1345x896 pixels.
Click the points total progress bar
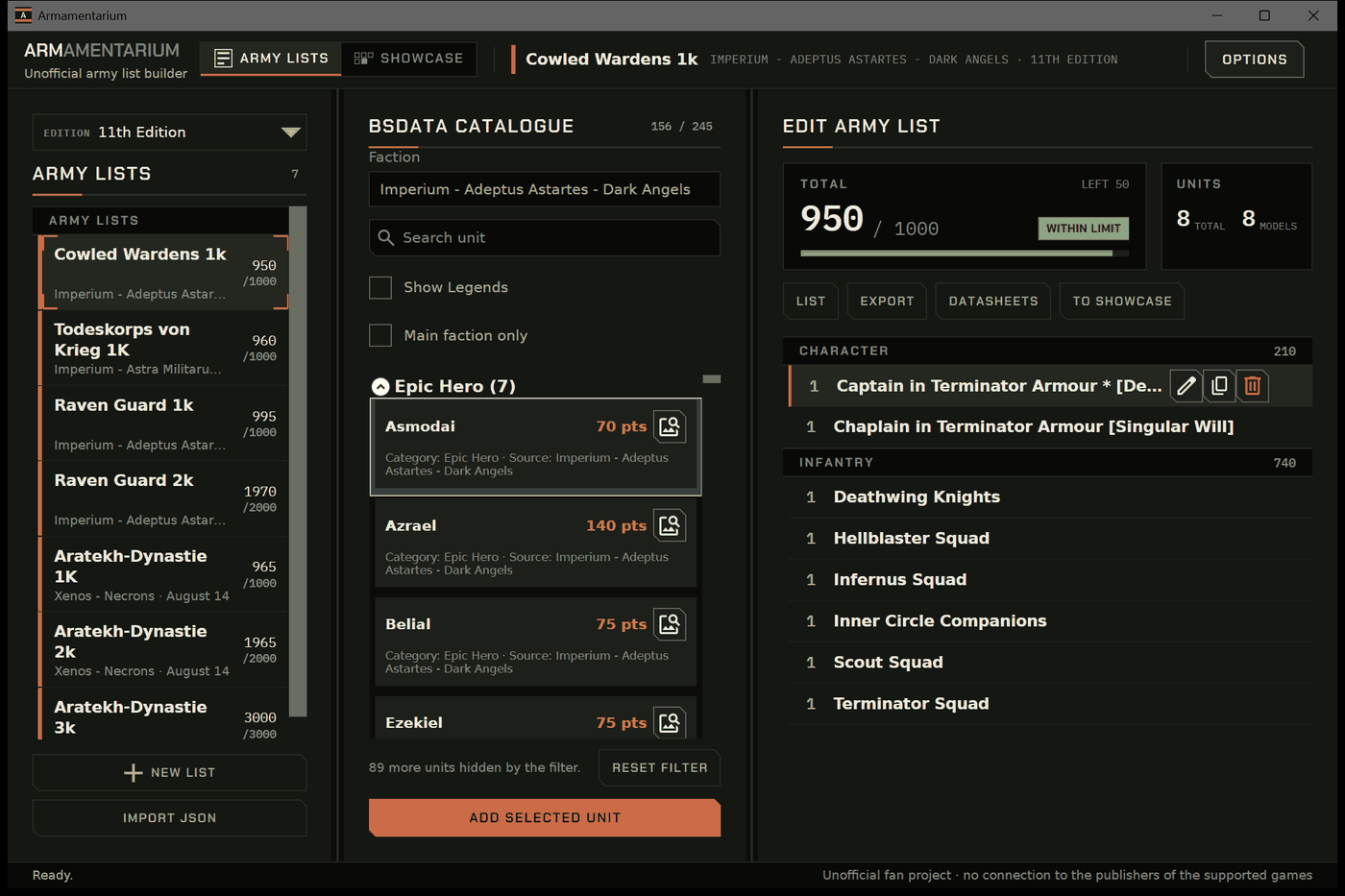click(x=965, y=254)
